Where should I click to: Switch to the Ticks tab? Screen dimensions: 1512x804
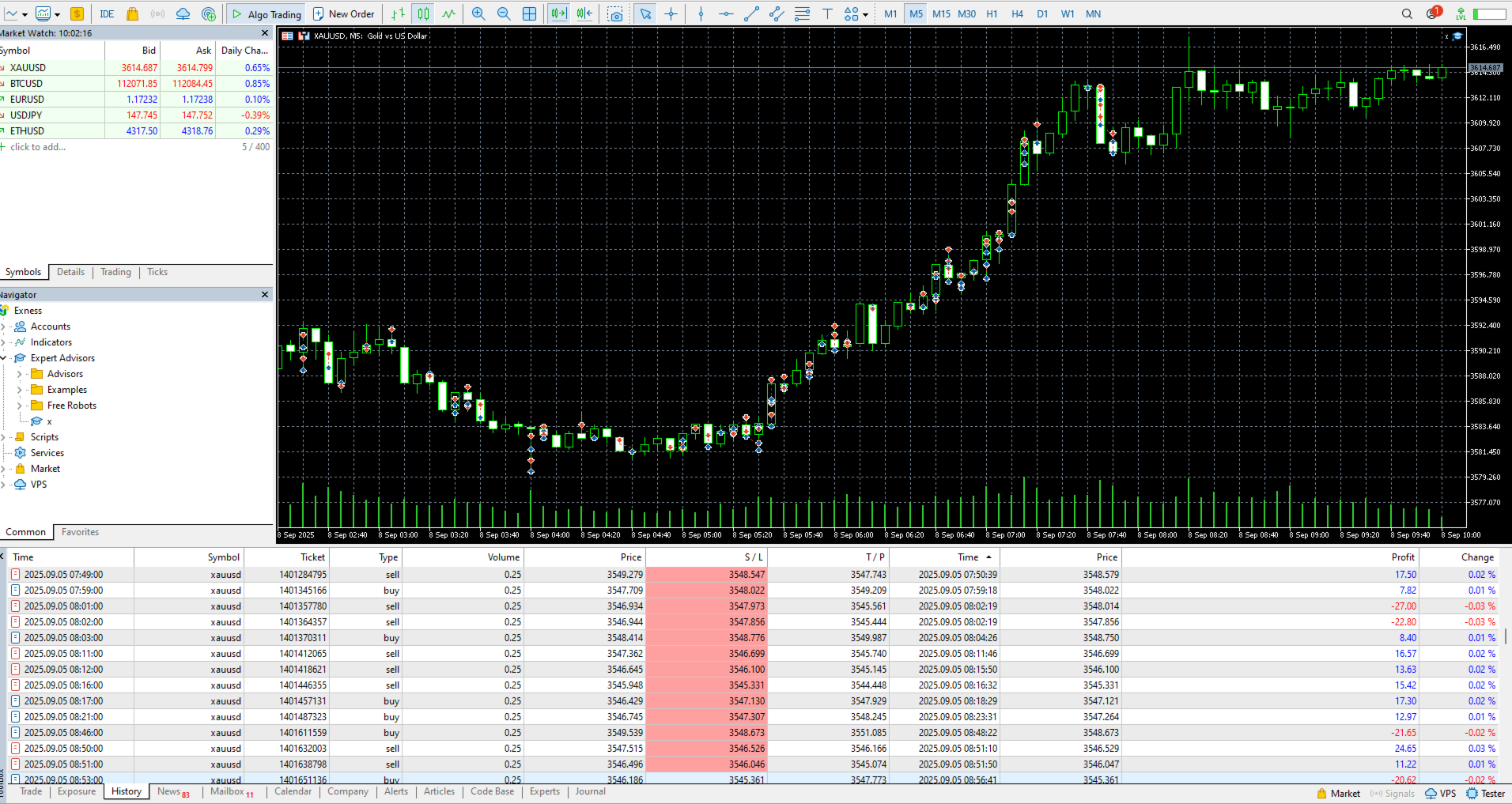pyautogui.click(x=157, y=272)
